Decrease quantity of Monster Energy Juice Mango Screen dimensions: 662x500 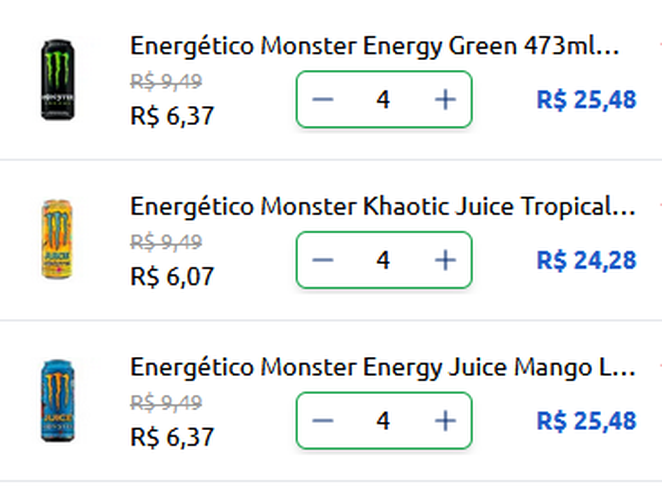pyautogui.click(x=322, y=421)
